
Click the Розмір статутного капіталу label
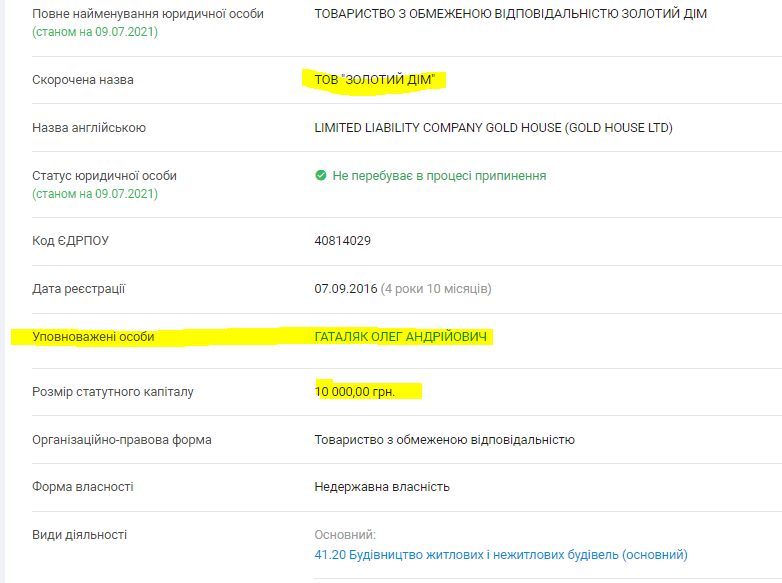[x=113, y=391]
